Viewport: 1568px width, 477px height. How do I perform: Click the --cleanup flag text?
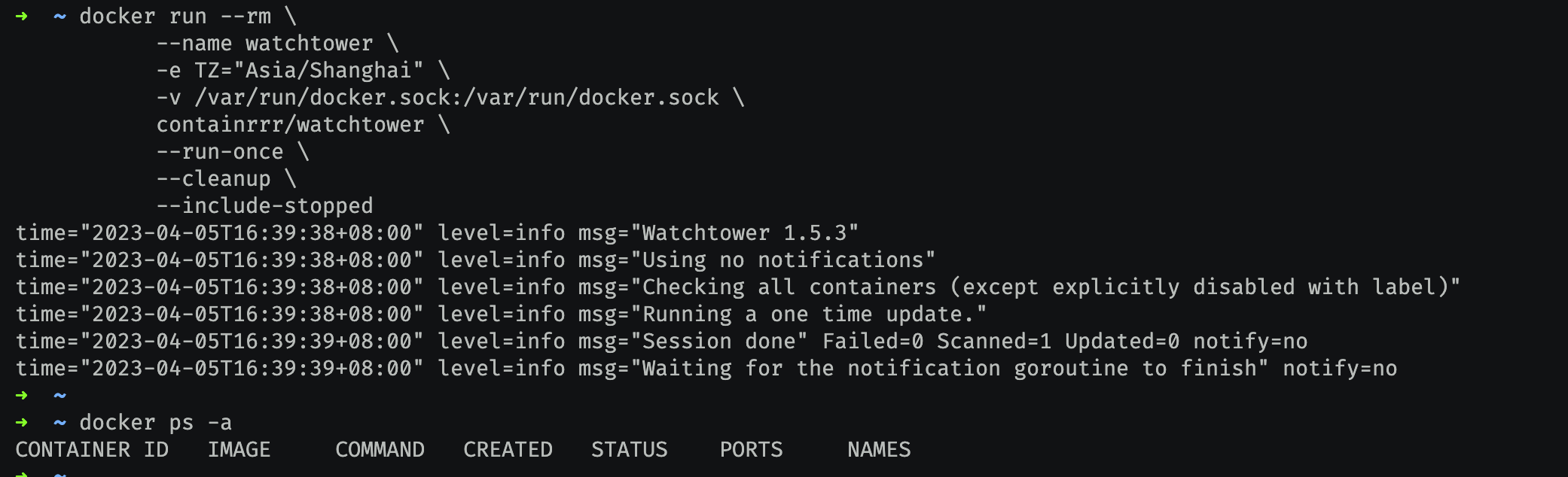(213, 178)
